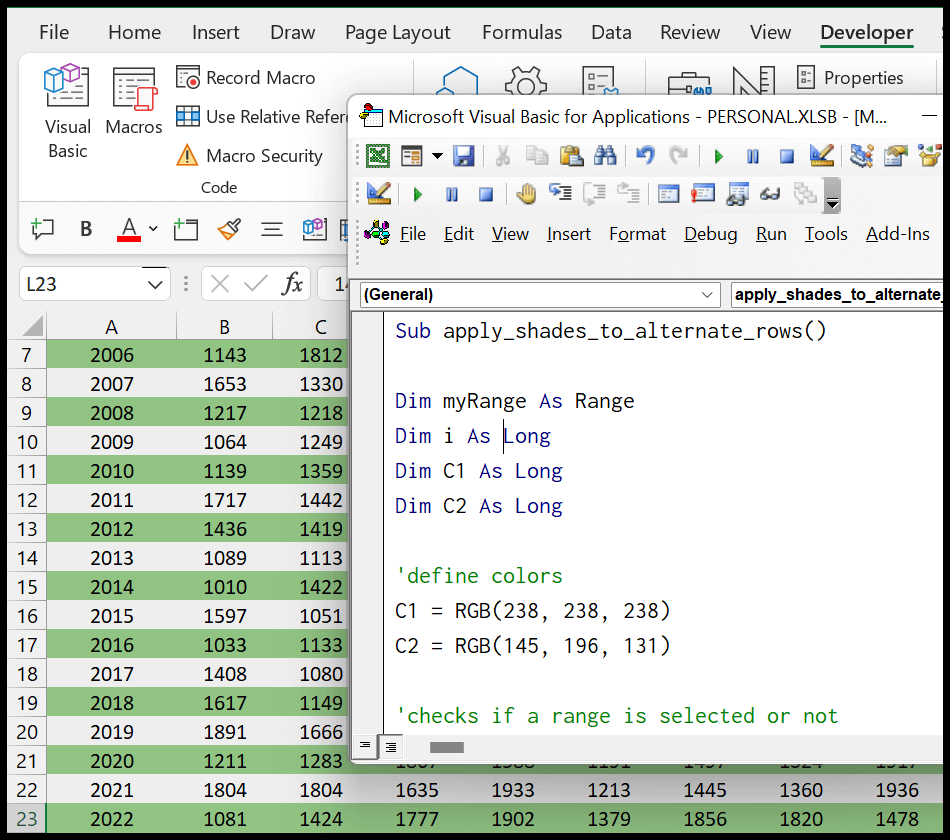The height and width of the screenshot is (840, 950).
Task: Open the Immediate Window icon
Action: click(702, 194)
